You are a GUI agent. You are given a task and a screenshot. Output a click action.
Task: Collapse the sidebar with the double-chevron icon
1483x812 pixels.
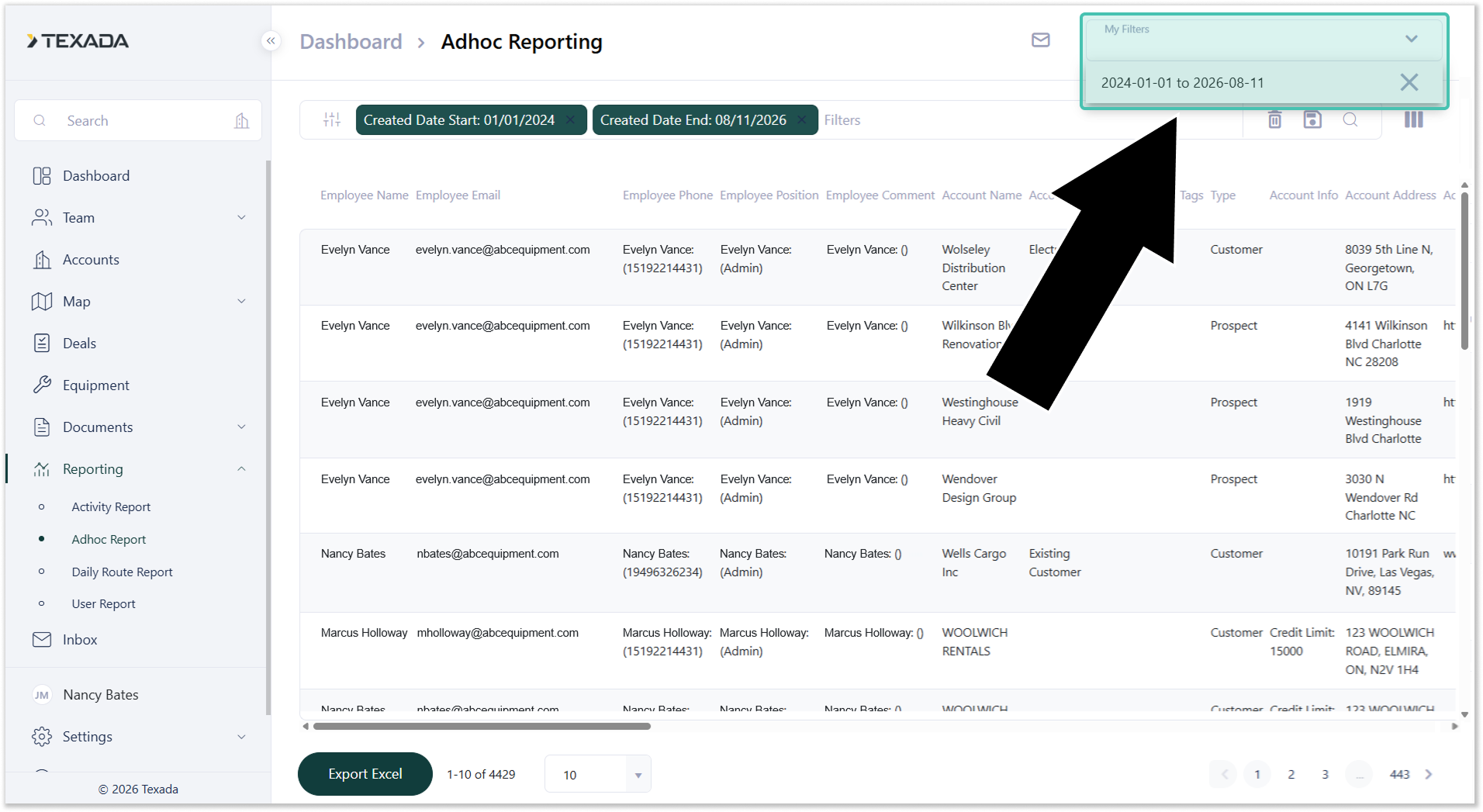[x=271, y=41]
